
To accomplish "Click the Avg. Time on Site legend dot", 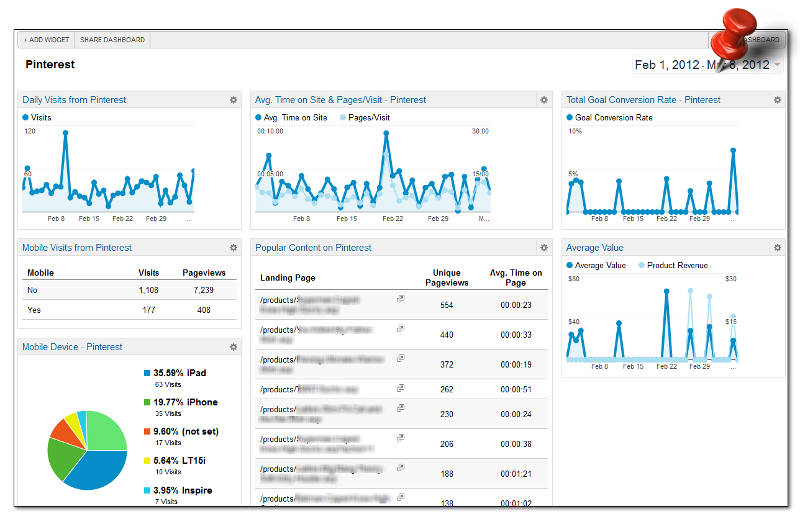I will point(258,117).
